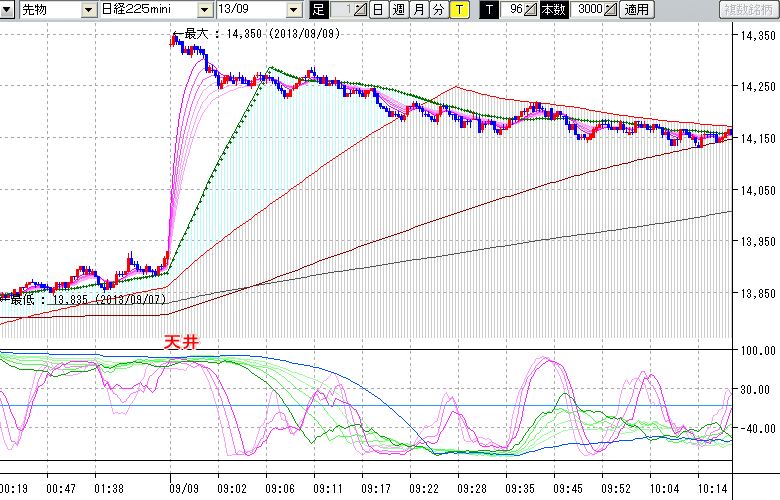780x500 pixels.
Task: Switch to 月 (monthly) candles
Action: (x=418, y=10)
